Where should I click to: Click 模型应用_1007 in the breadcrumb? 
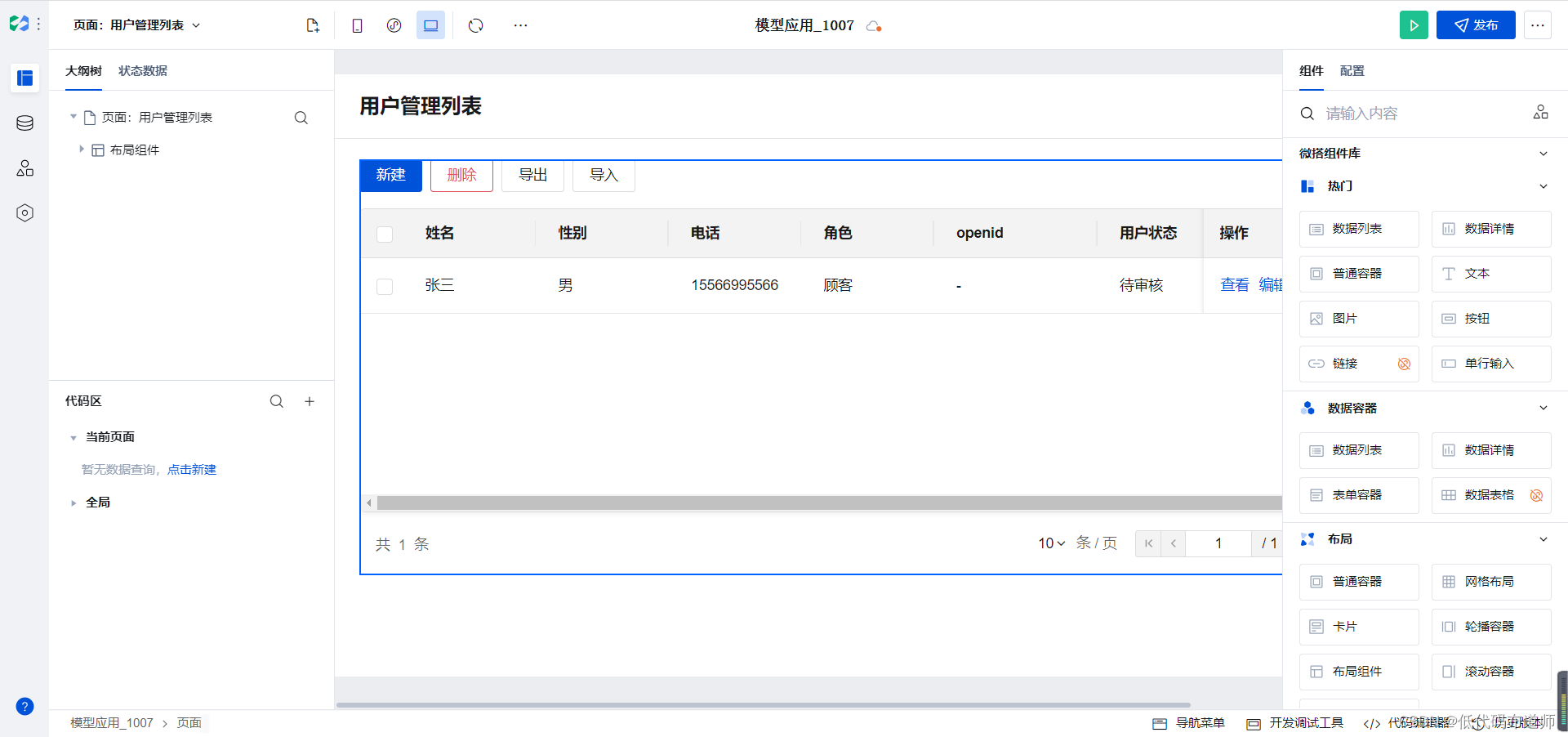pyautogui.click(x=112, y=723)
